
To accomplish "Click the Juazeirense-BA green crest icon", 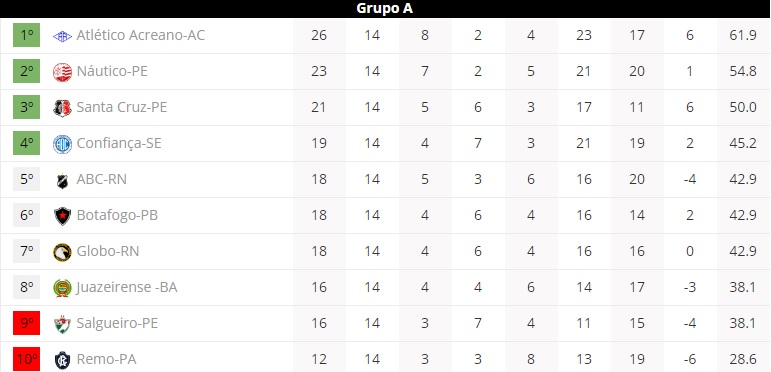I will 62,288.
